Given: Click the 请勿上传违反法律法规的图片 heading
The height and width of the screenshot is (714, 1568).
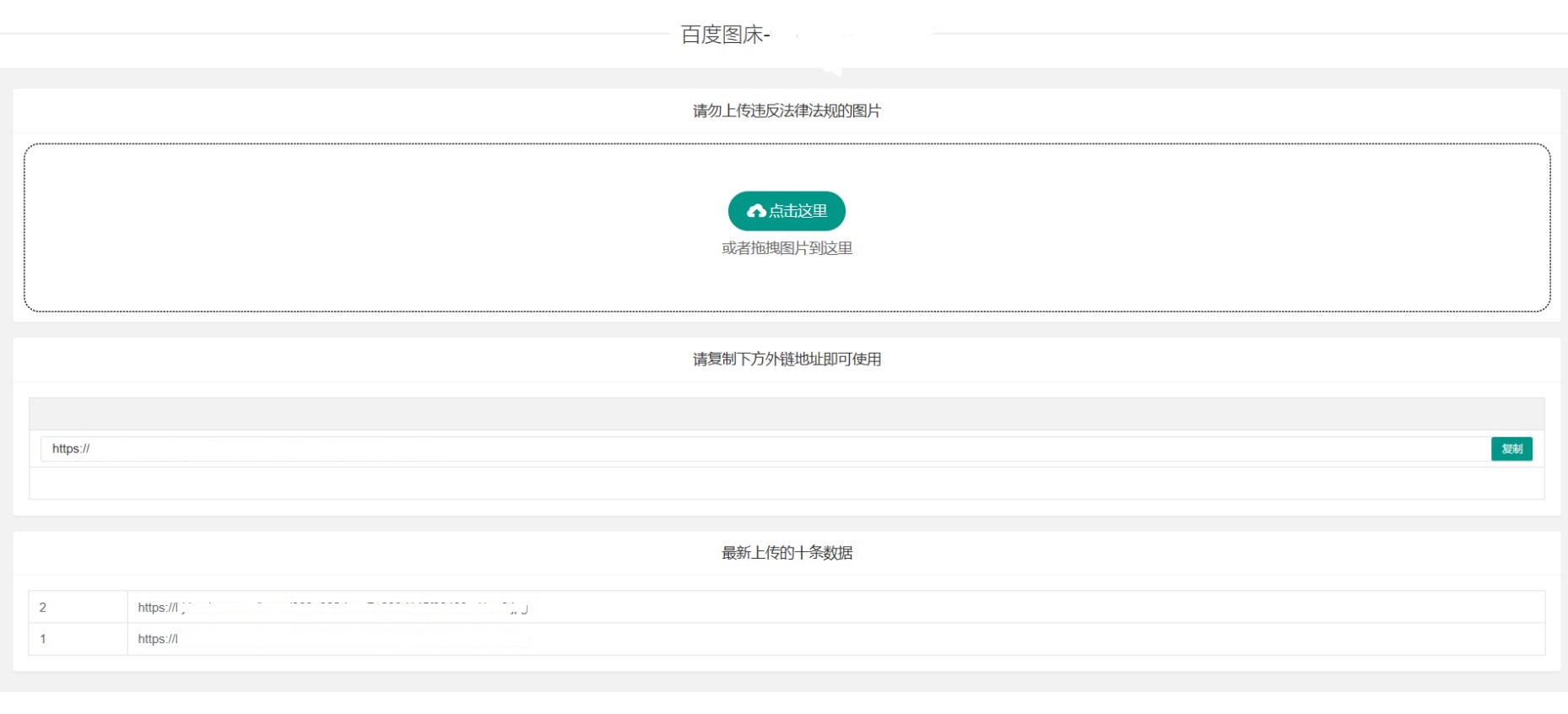Looking at the screenshot, I should click(x=787, y=111).
